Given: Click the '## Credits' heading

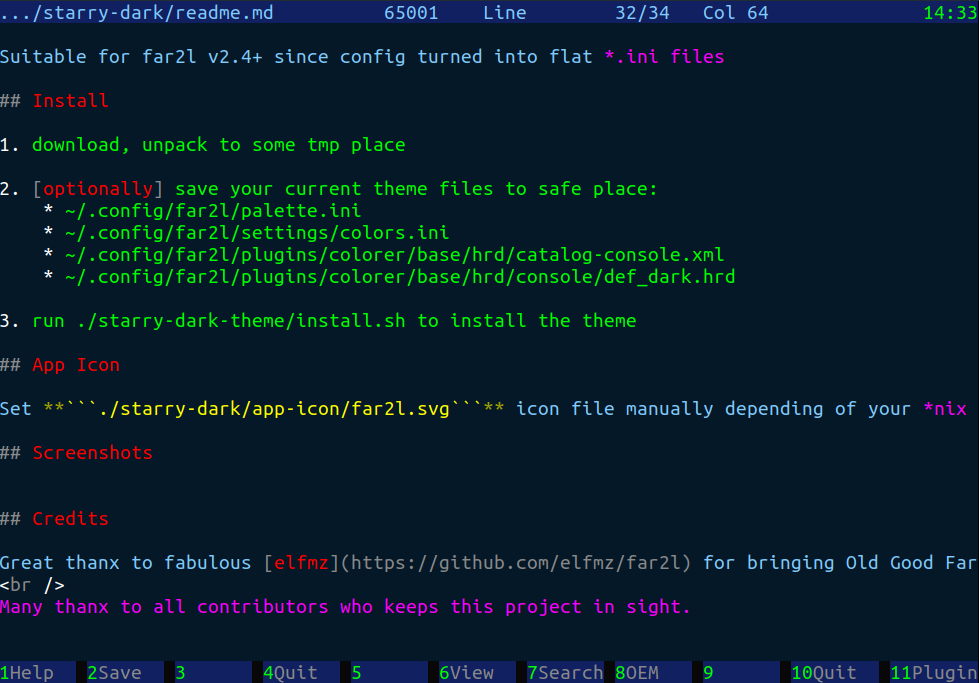Looking at the screenshot, I should [x=54, y=519].
